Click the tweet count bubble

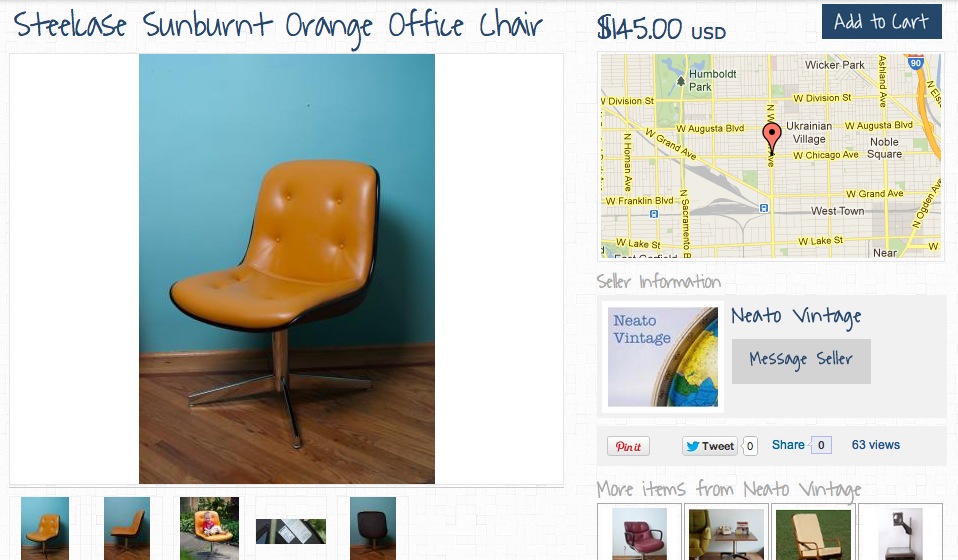point(750,446)
